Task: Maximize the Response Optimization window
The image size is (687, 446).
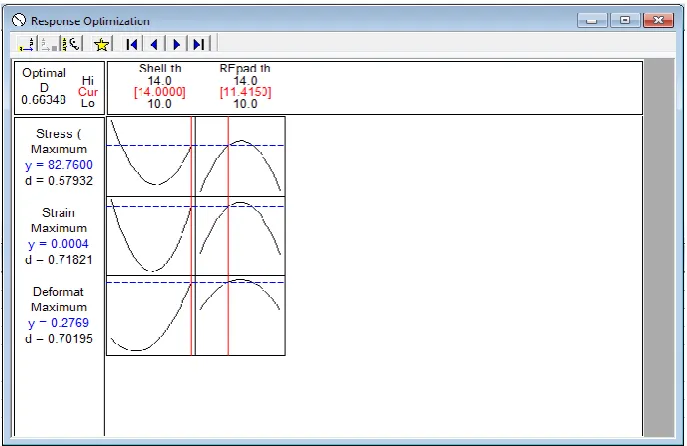Action: pos(625,20)
